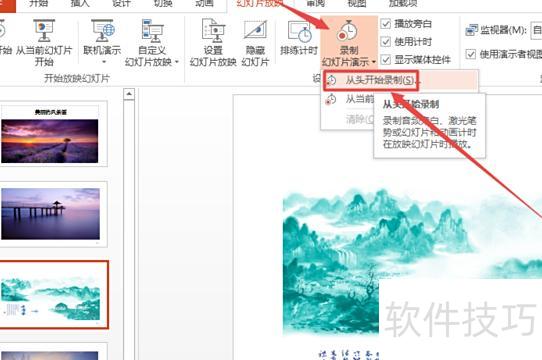This screenshot has width=542, height=360.
Task: Open the 幻灯片放映 ribbon tab
Action: click(260, 3)
